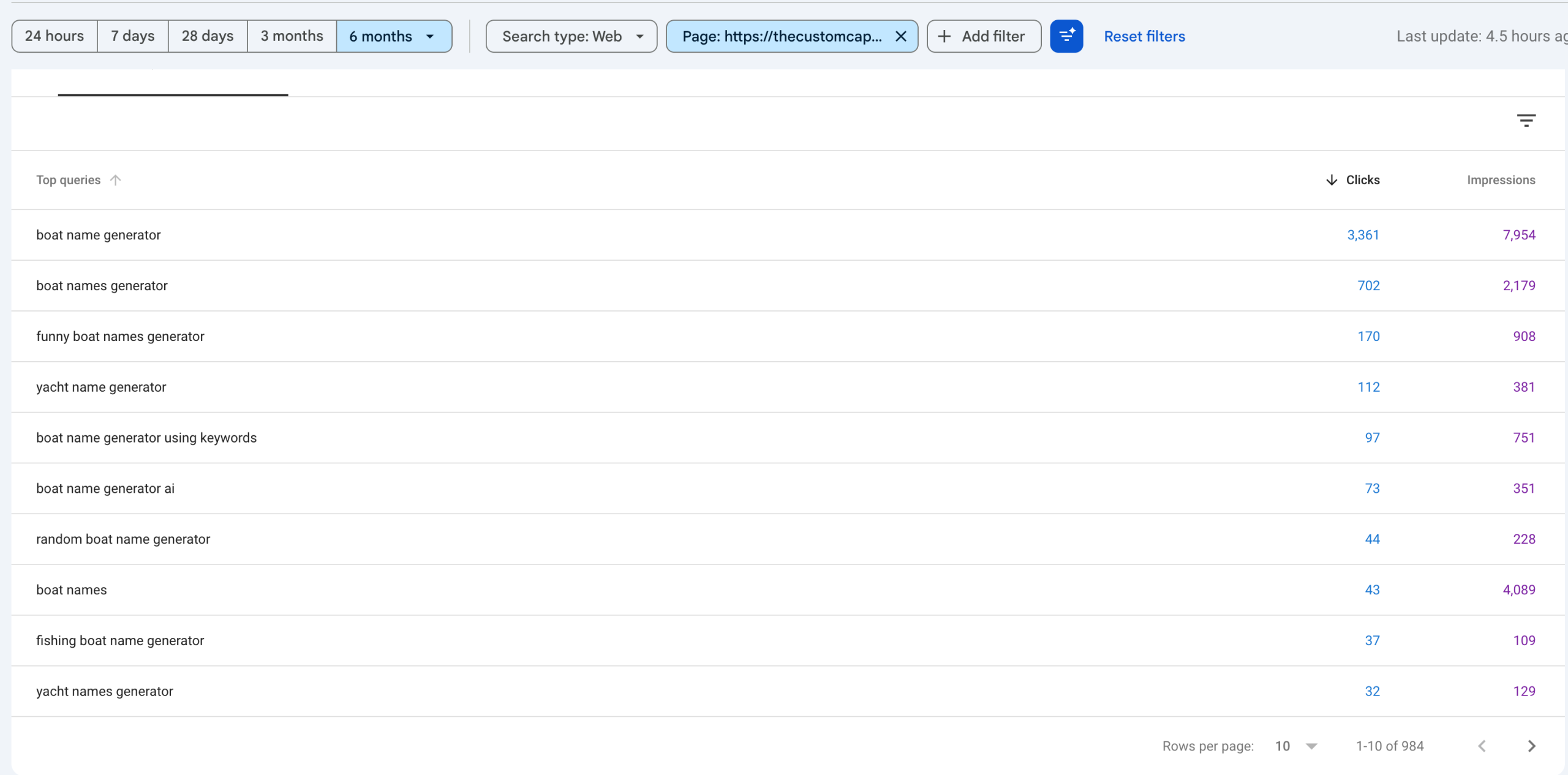Go to next page of results

point(1531,746)
